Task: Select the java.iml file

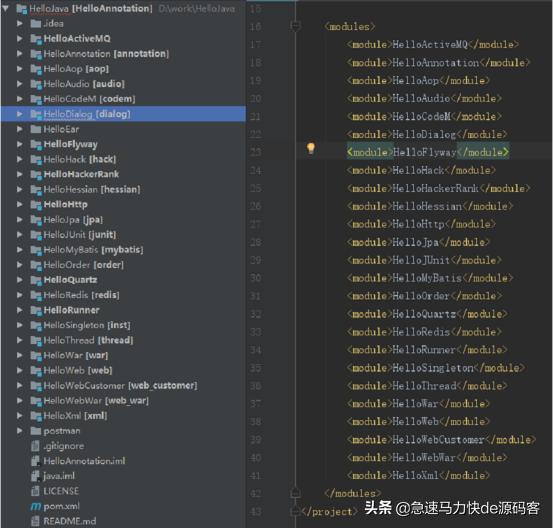Action: click(59, 476)
